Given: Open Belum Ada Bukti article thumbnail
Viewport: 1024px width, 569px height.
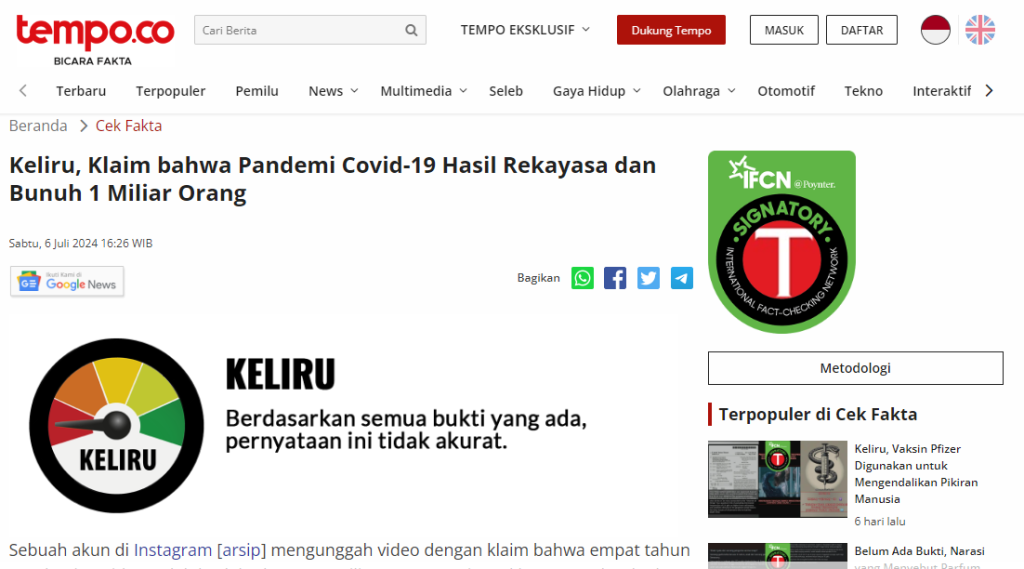Looking at the screenshot, I should tap(777, 556).
